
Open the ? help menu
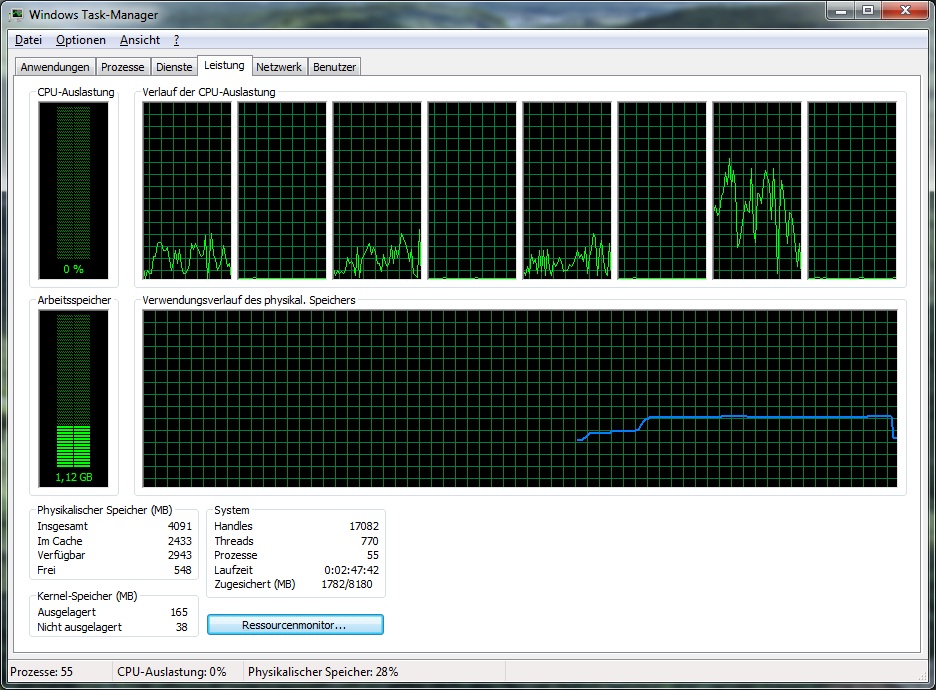point(177,40)
